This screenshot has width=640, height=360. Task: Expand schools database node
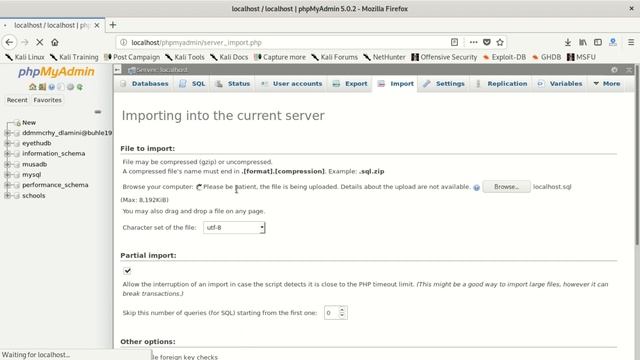(x=7, y=196)
